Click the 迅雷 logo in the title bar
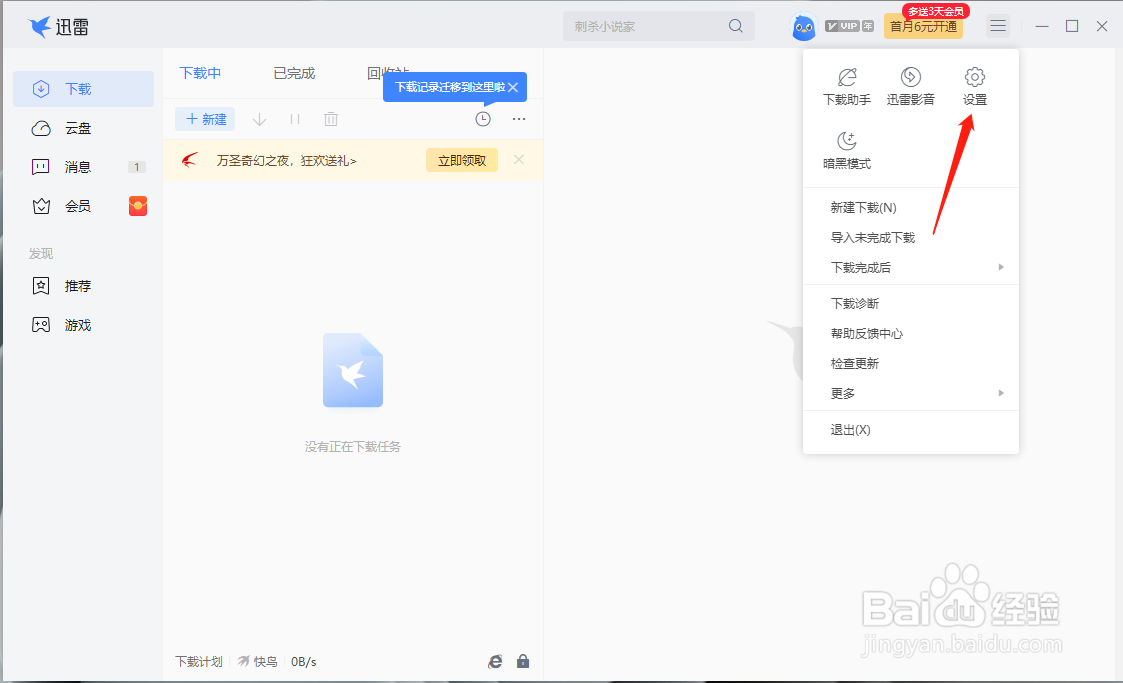Screen dimensions: 1123x683 pos(58,27)
